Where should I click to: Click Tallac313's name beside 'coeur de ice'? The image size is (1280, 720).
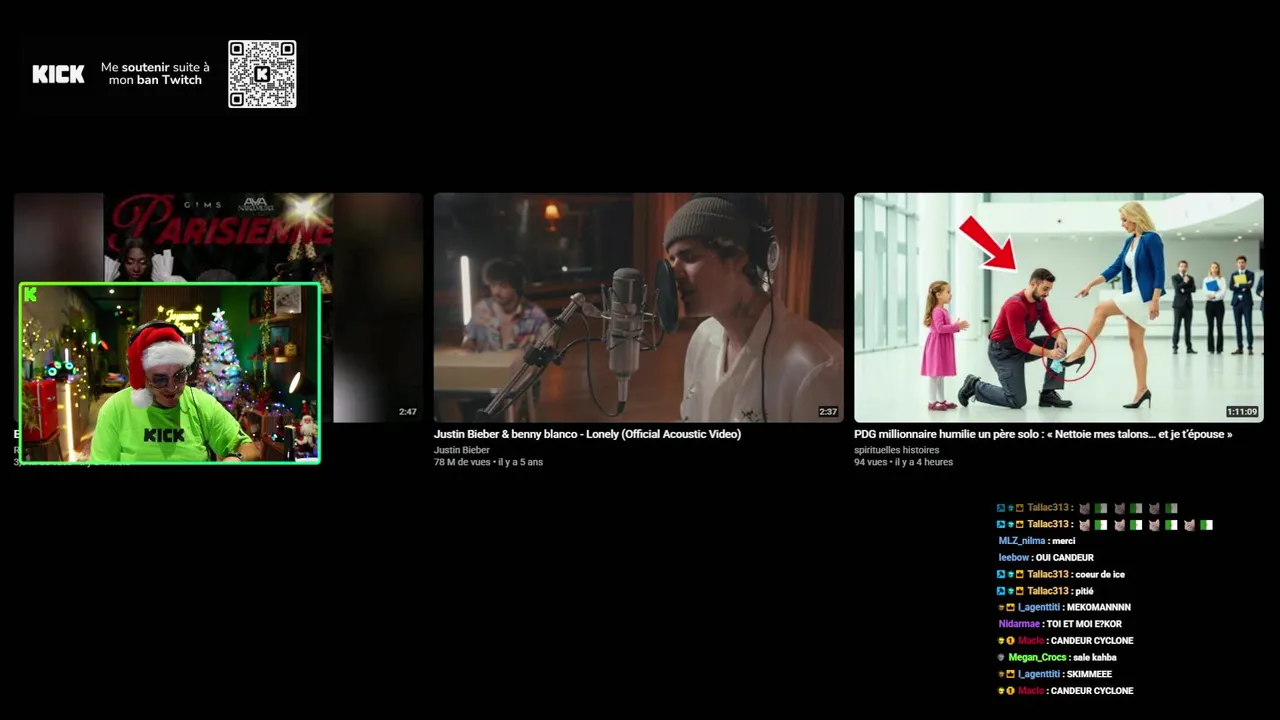[1048, 574]
